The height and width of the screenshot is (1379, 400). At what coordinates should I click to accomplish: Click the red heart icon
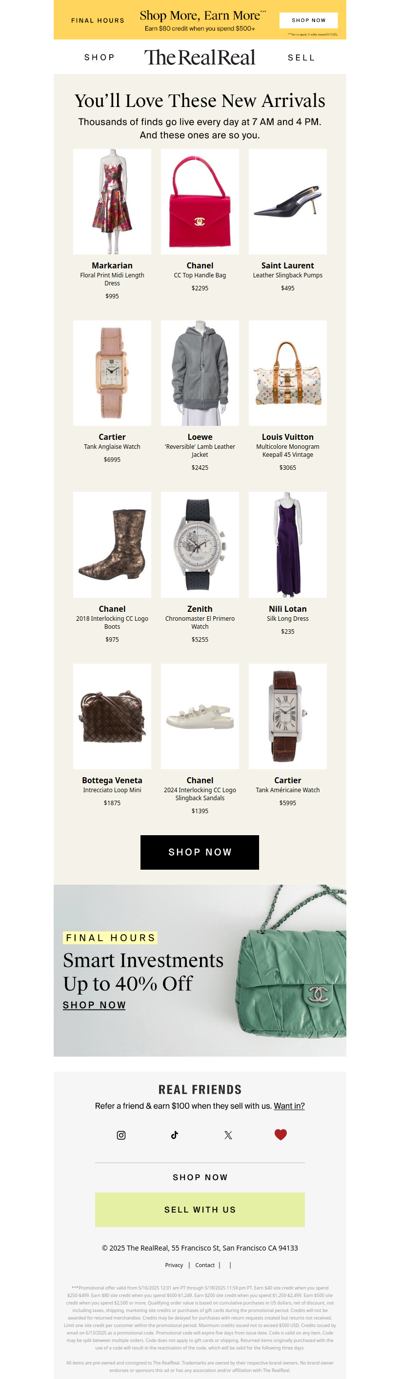(x=281, y=1135)
